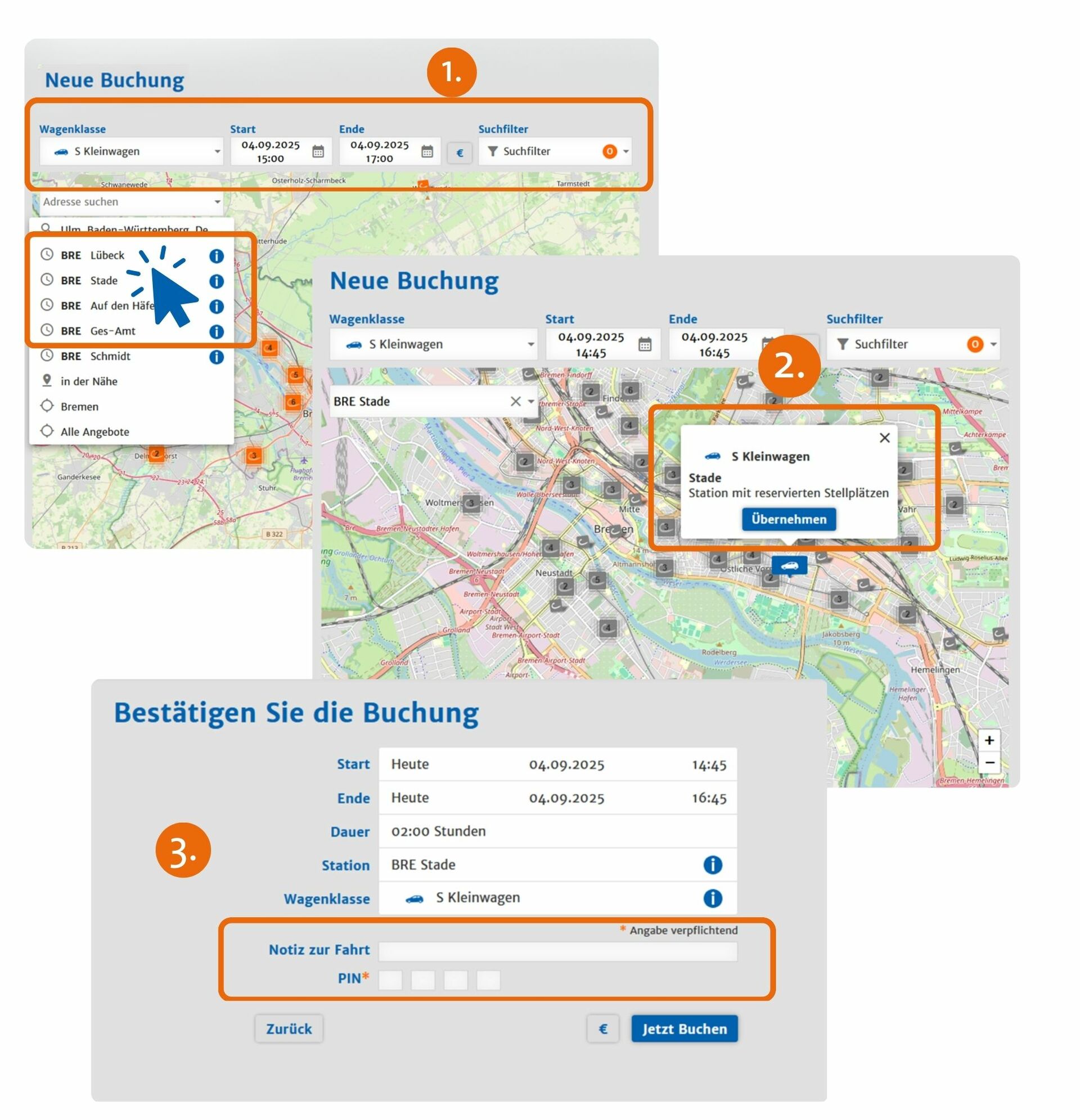Show info for the BRE Lübeck station
This screenshot has height=1120, width=1080.
216,256
